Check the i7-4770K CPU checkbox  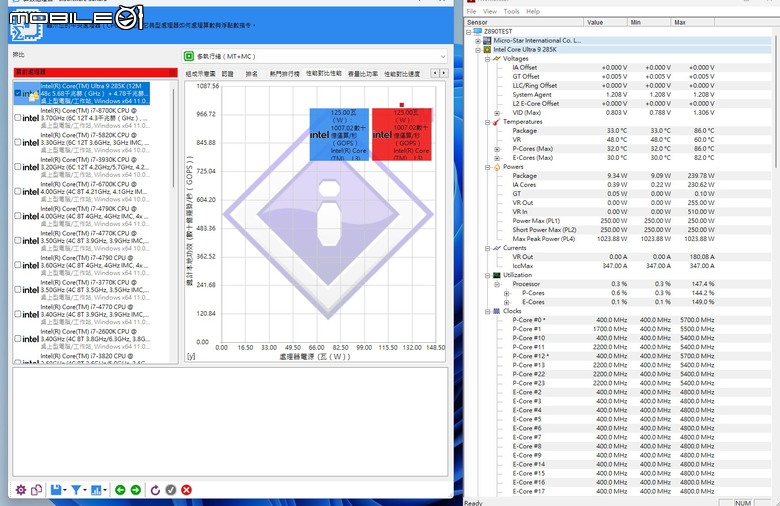(x=18, y=240)
